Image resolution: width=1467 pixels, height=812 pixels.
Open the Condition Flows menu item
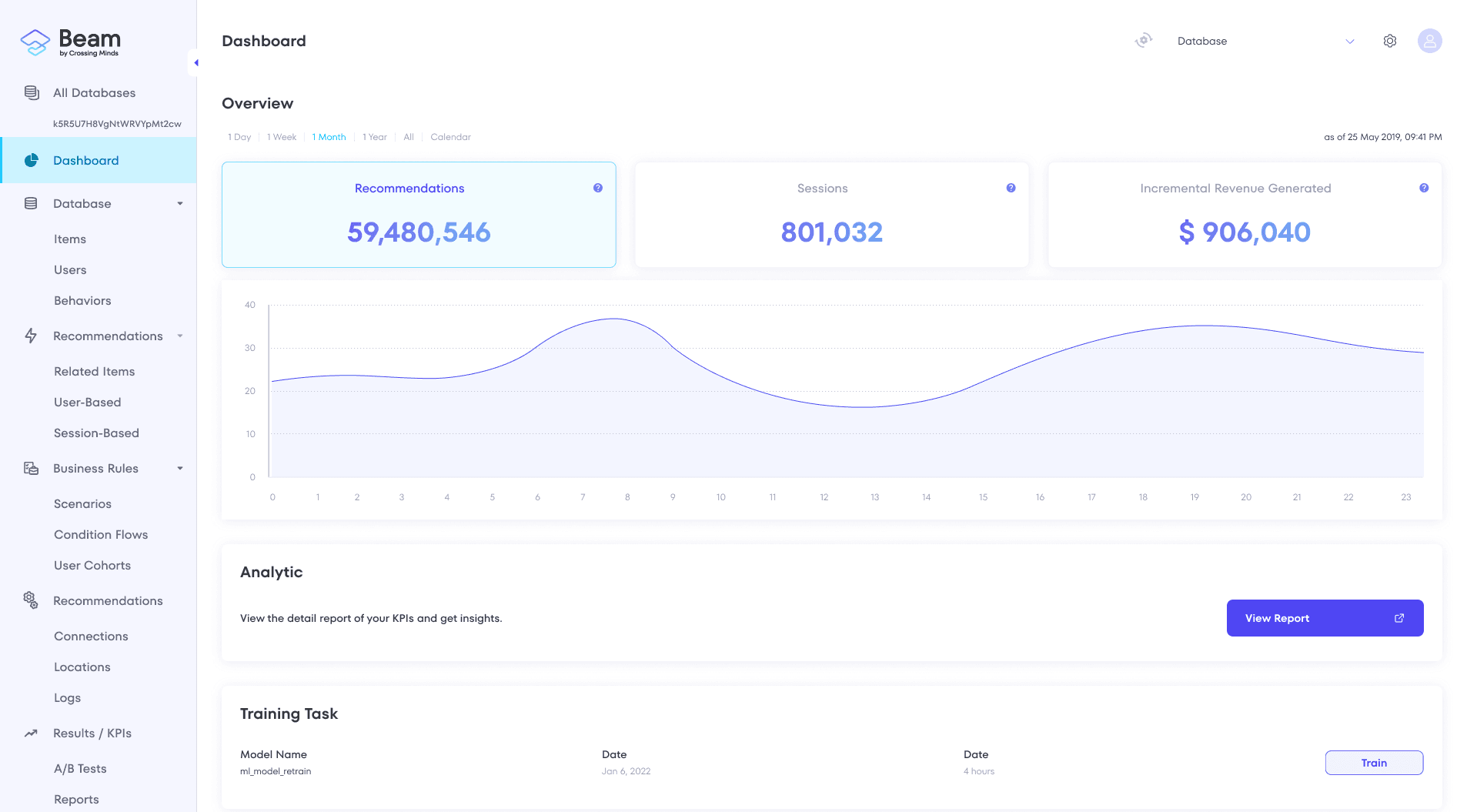point(101,535)
